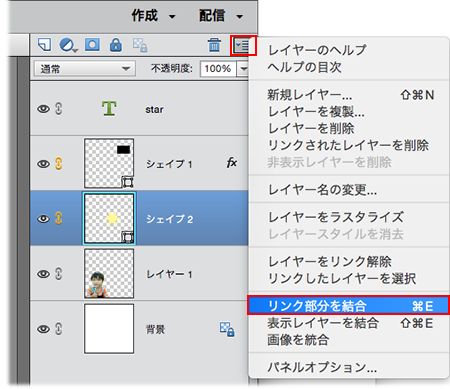This screenshot has height=389, width=450.
Task: Choose リンク部分を結合 menu item
Action: click(x=348, y=305)
